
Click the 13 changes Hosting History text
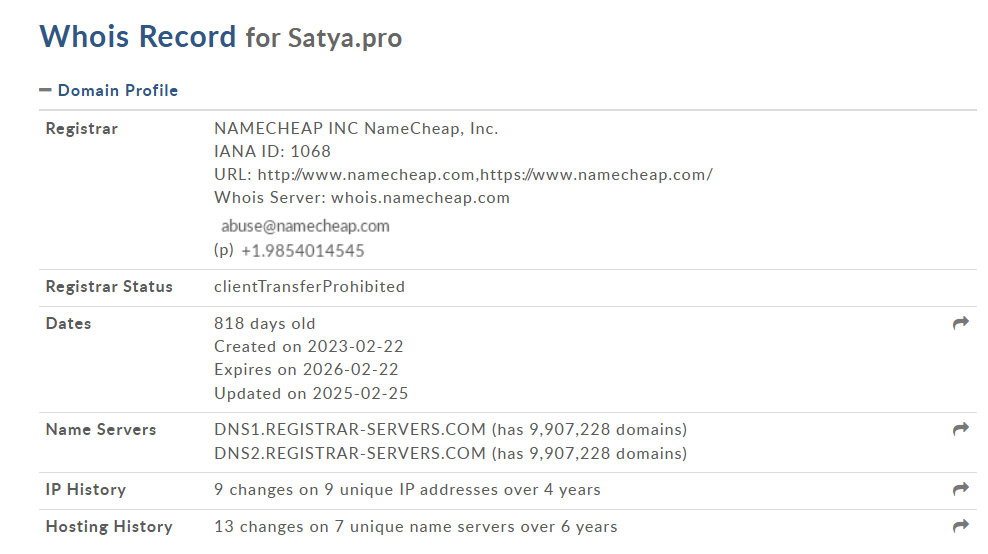(x=416, y=526)
